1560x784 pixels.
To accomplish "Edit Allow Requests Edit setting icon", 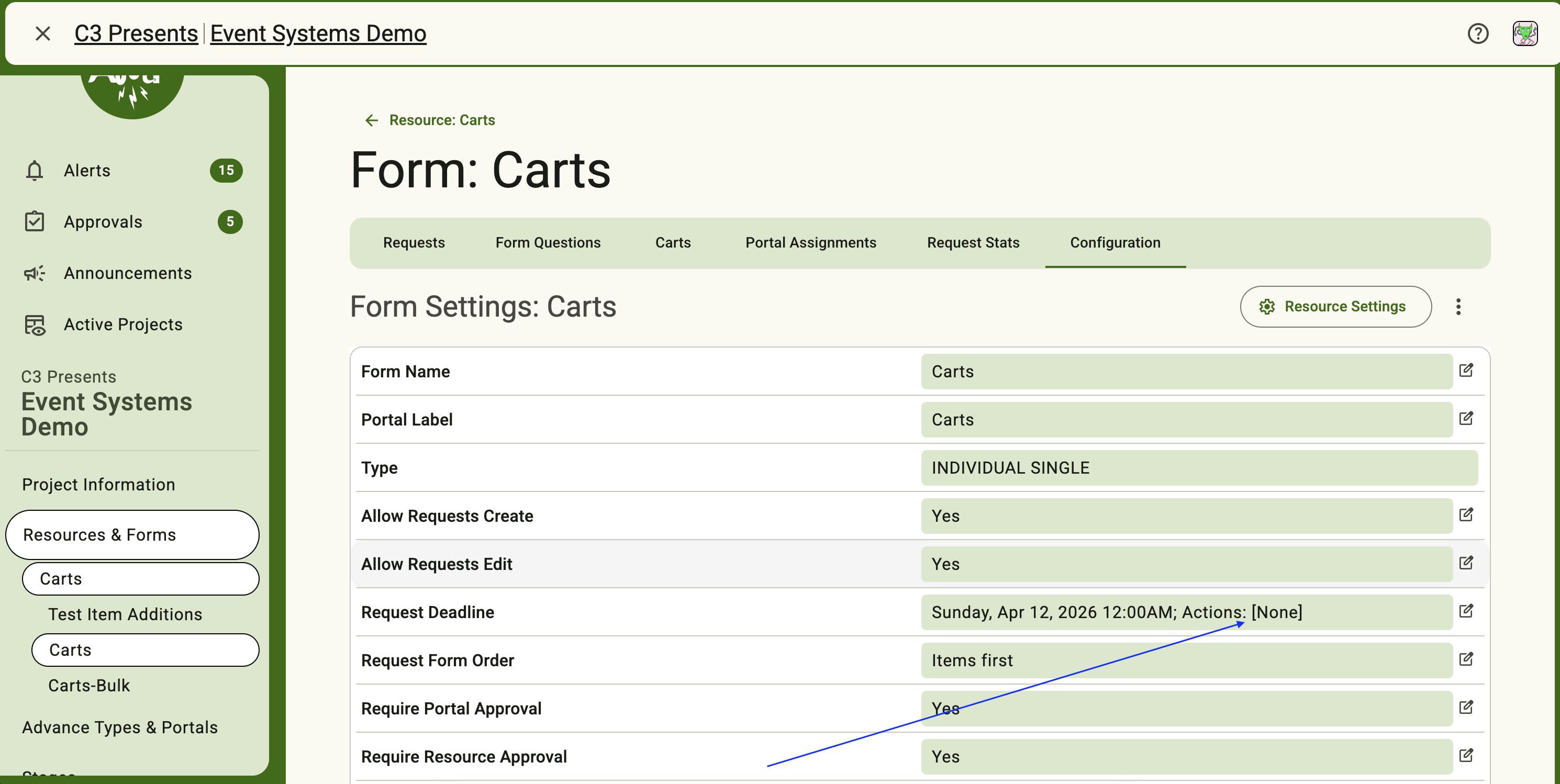I will [1466, 563].
